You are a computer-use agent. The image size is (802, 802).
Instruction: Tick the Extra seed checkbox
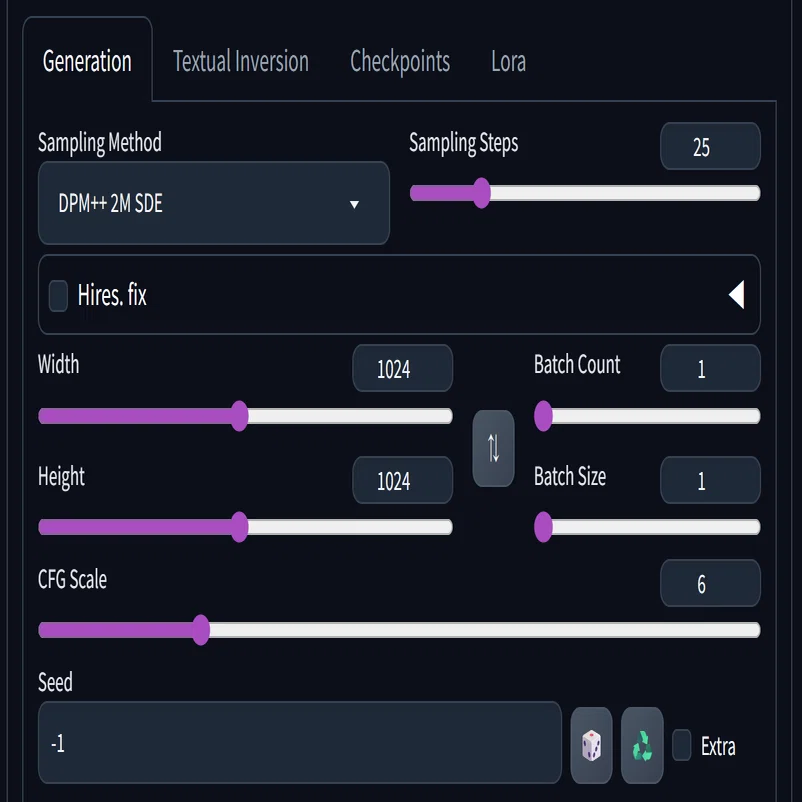(681, 745)
